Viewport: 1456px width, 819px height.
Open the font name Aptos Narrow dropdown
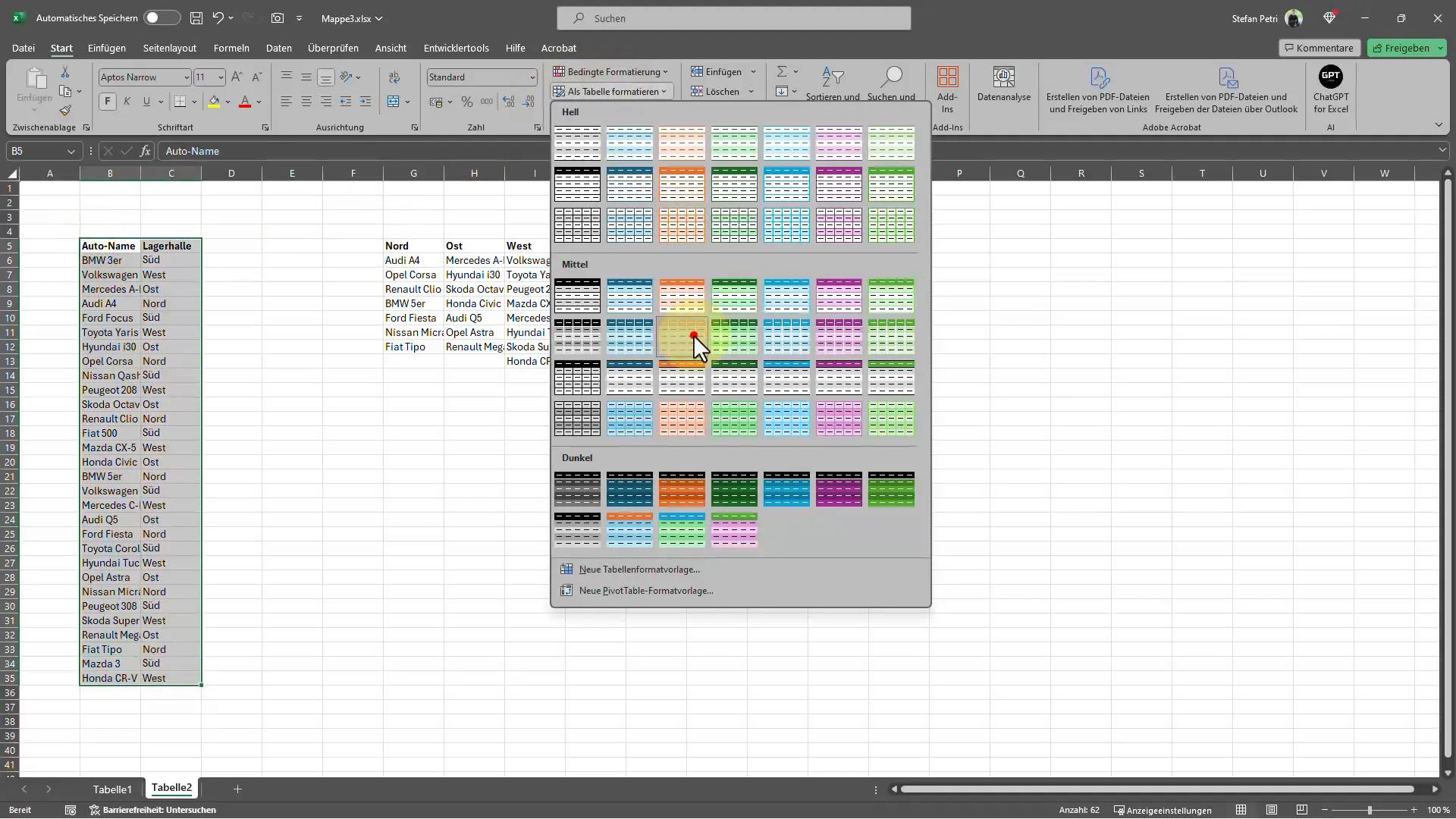click(186, 77)
